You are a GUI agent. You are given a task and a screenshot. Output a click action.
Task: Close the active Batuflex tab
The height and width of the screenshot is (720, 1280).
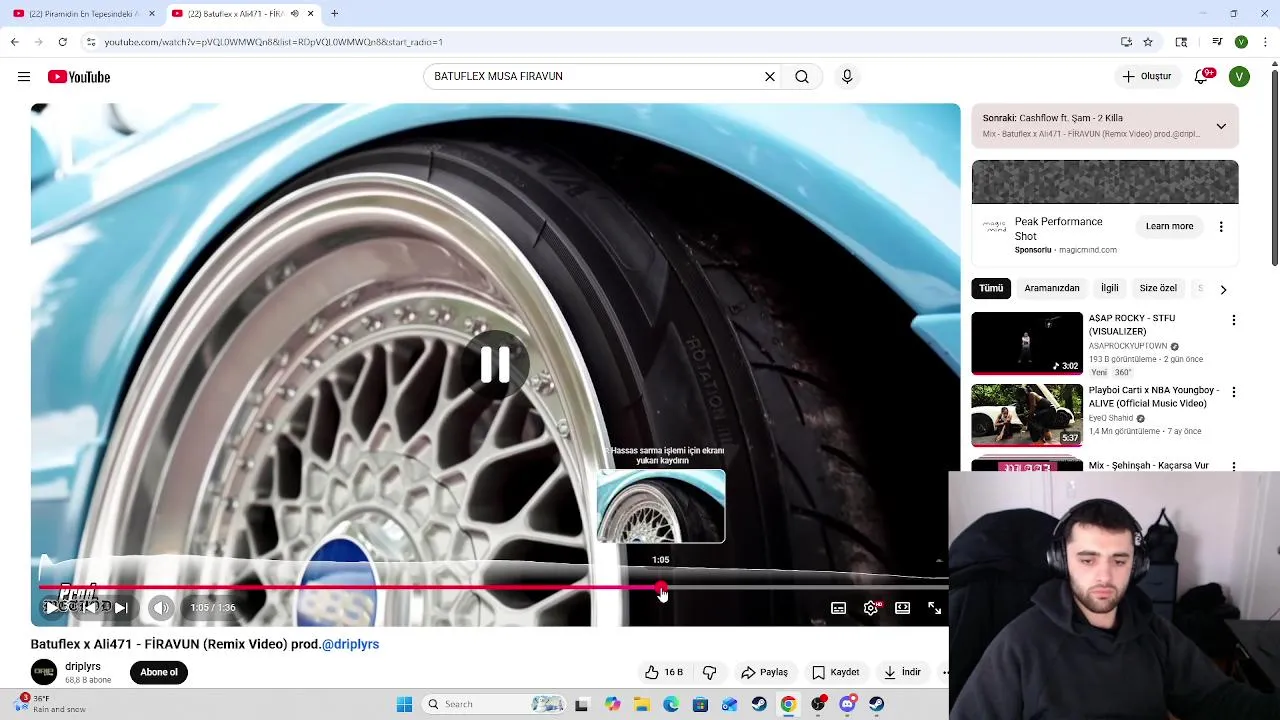tap(310, 14)
